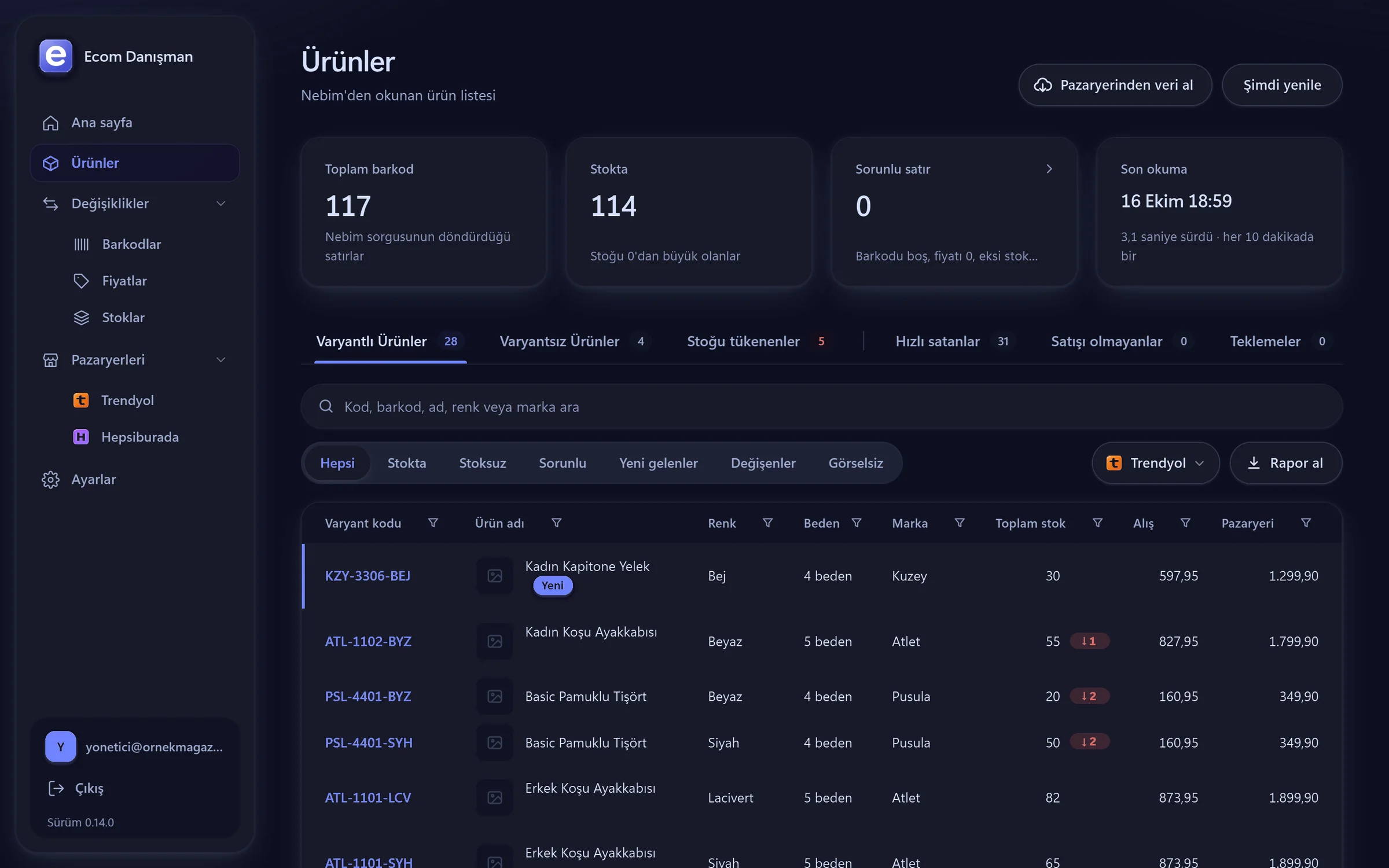
Task: Click the user avatar Y icon
Action: tap(61, 746)
